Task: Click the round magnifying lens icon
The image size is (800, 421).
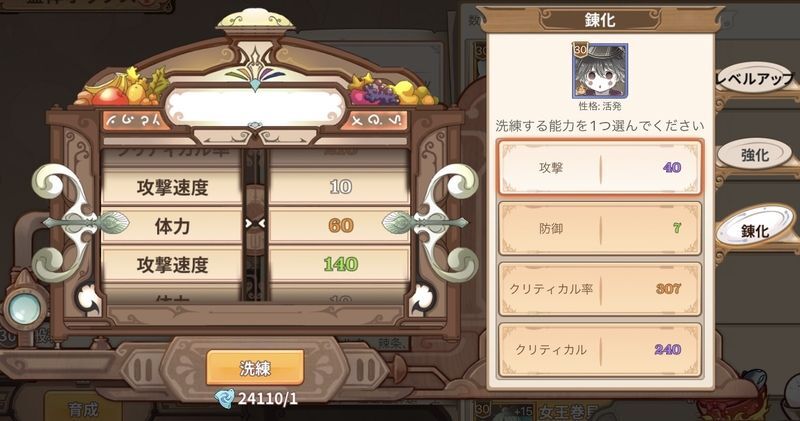Action: coord(24,310)
